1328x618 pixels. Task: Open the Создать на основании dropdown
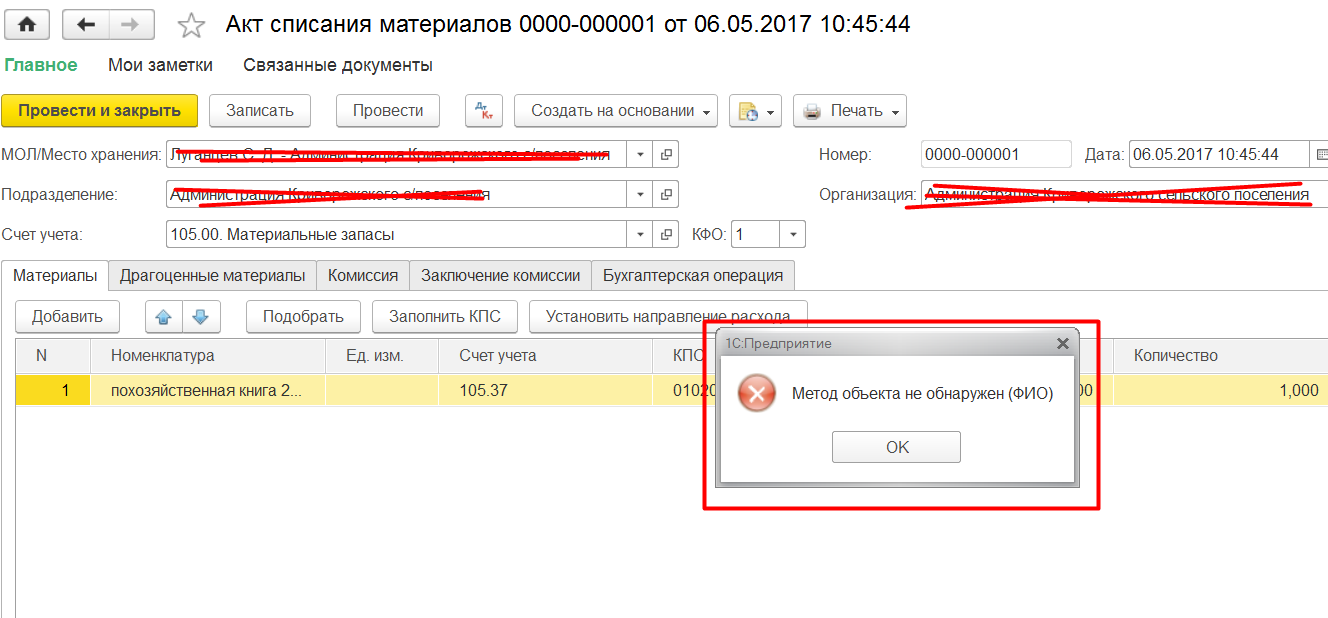(616, 111)
